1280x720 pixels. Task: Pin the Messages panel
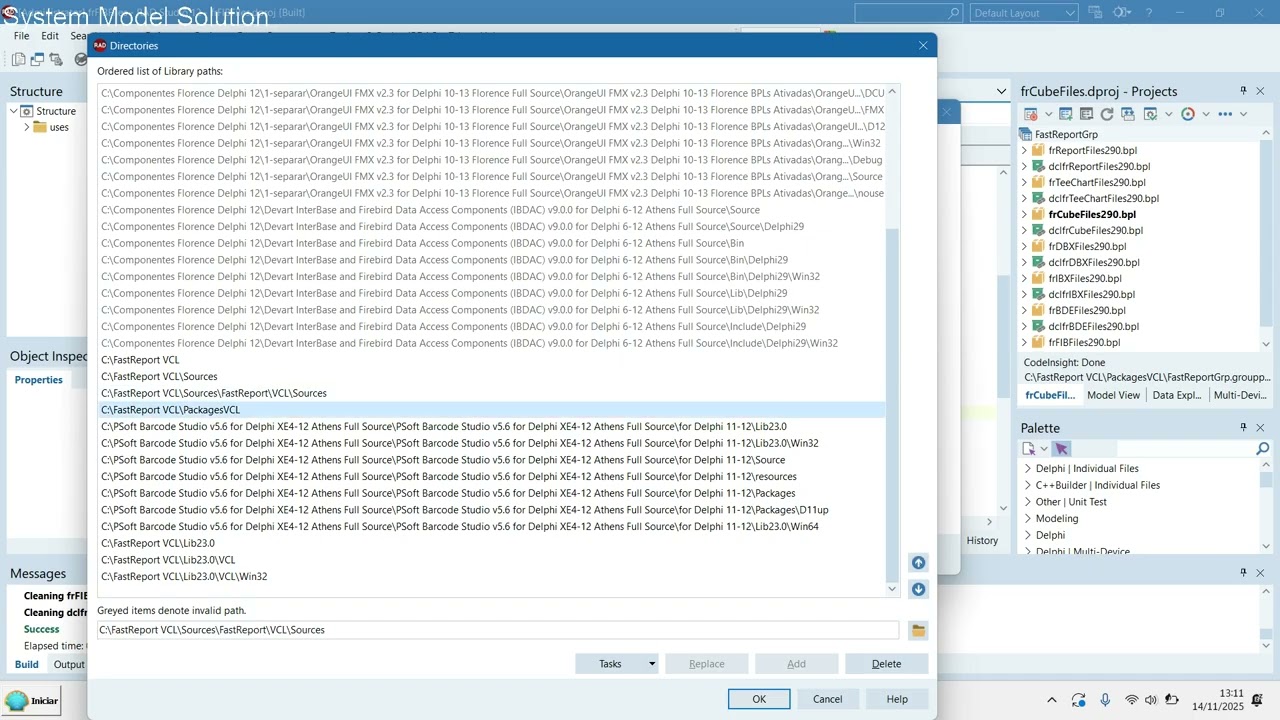[1244, 573]
